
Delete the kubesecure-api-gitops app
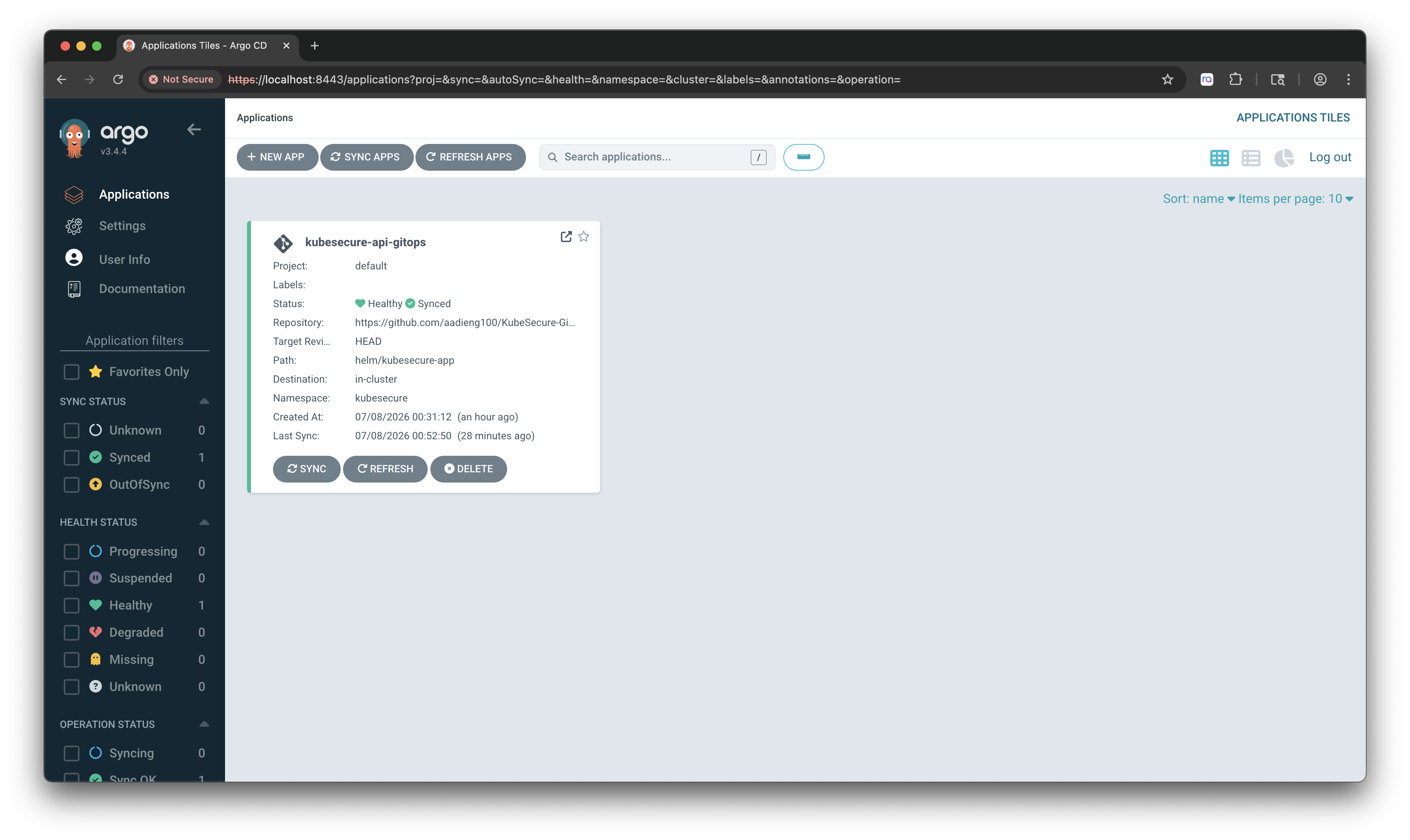[x=468, y=469]
